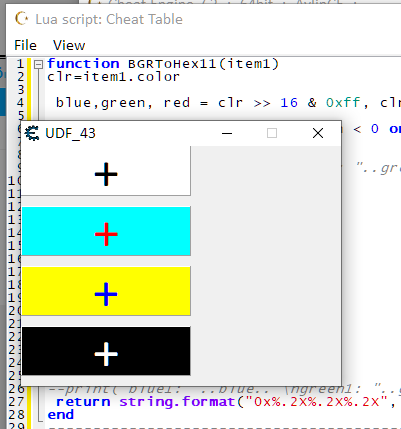Collapse the BGRToHex11 function fold marker
The image size is (401, 429).
click(39, 64)
